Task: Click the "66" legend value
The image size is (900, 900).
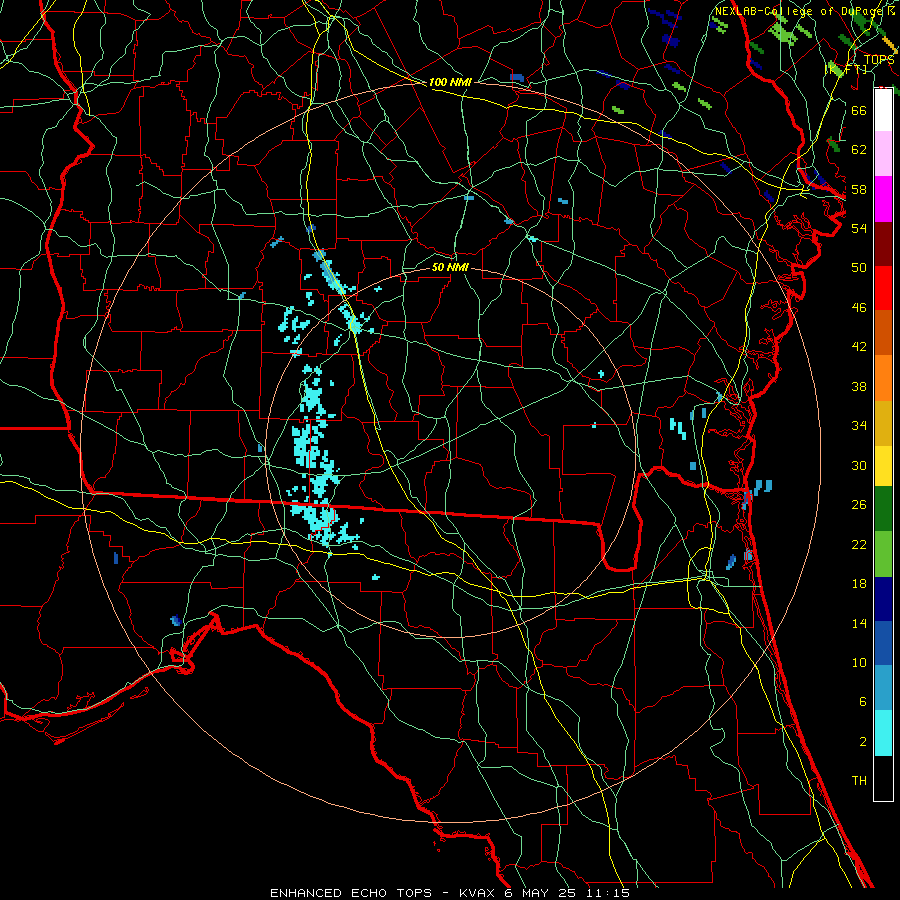Action: pyautogui.click(x=859, y=110)
